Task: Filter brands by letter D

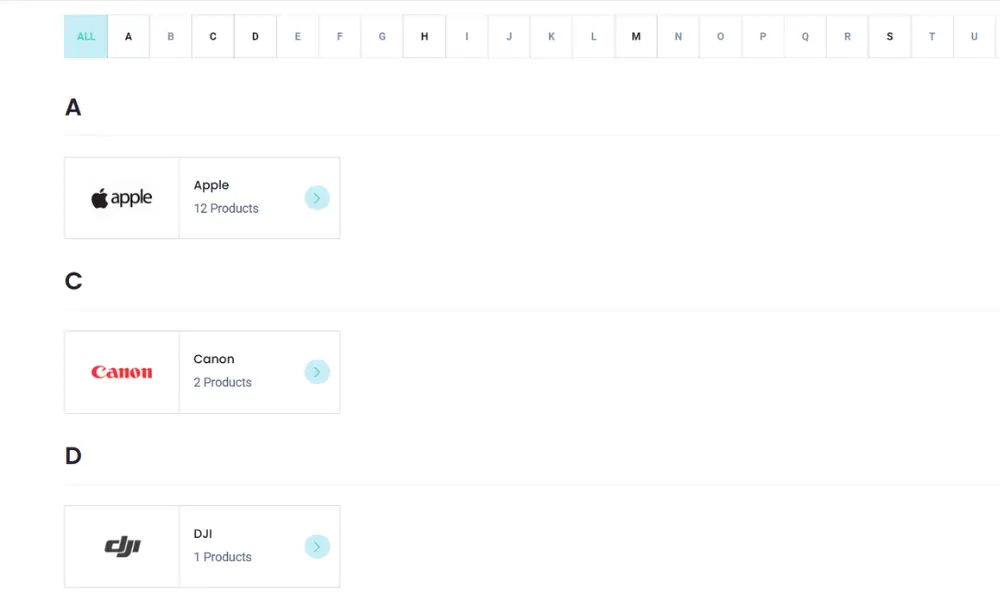Action: (x=255, y=37)
